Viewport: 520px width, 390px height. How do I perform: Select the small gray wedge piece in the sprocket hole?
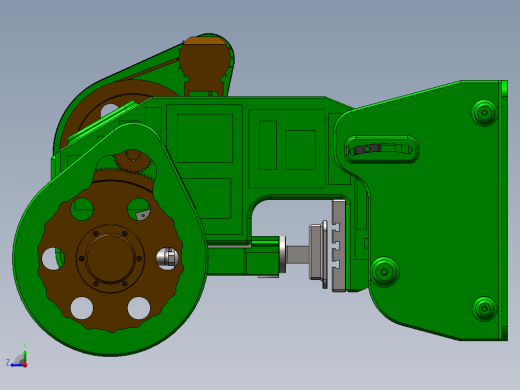[142, 215]
